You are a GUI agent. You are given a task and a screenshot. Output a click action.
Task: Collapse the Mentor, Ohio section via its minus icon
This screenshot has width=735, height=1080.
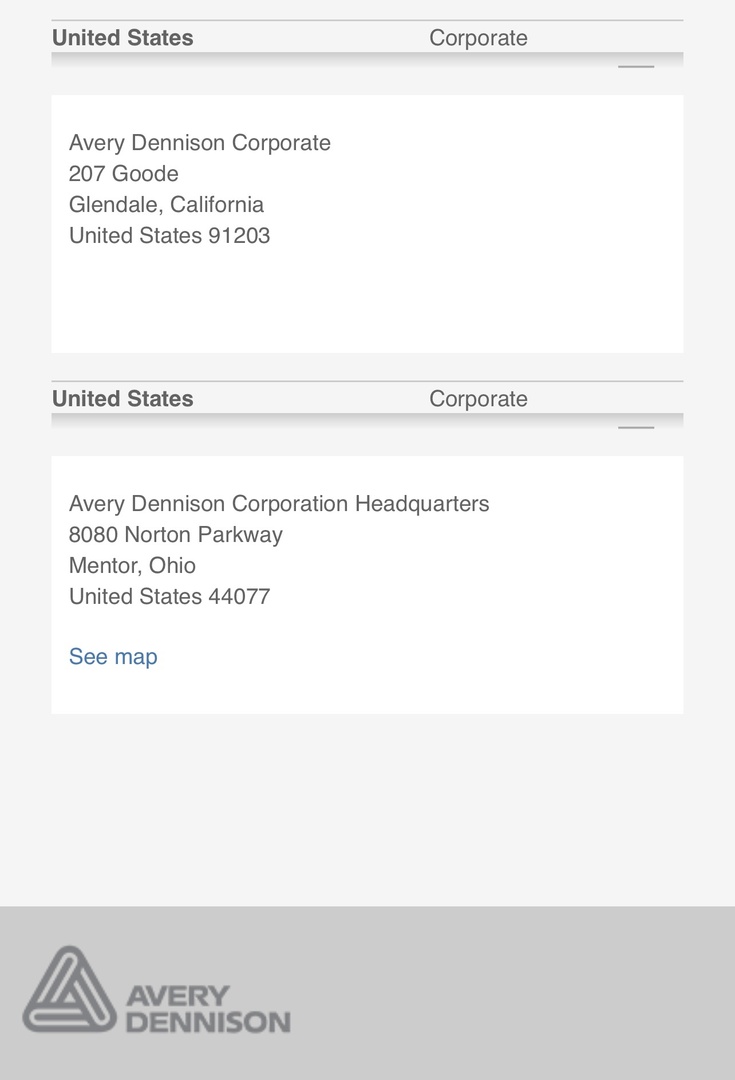tap(636, 427)
